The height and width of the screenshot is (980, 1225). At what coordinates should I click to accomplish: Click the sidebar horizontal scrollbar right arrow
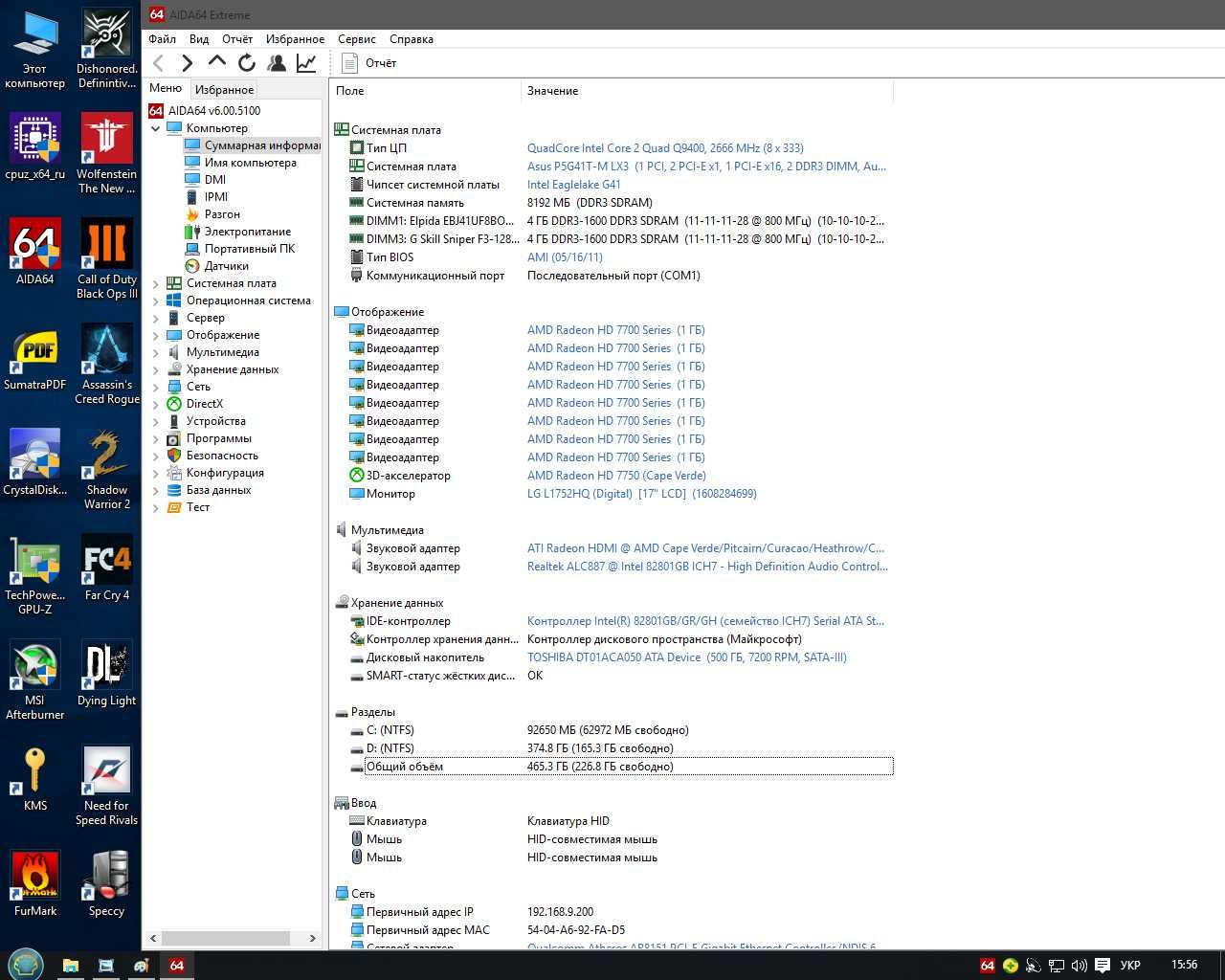pyautogui.click(x=312, y=939)
